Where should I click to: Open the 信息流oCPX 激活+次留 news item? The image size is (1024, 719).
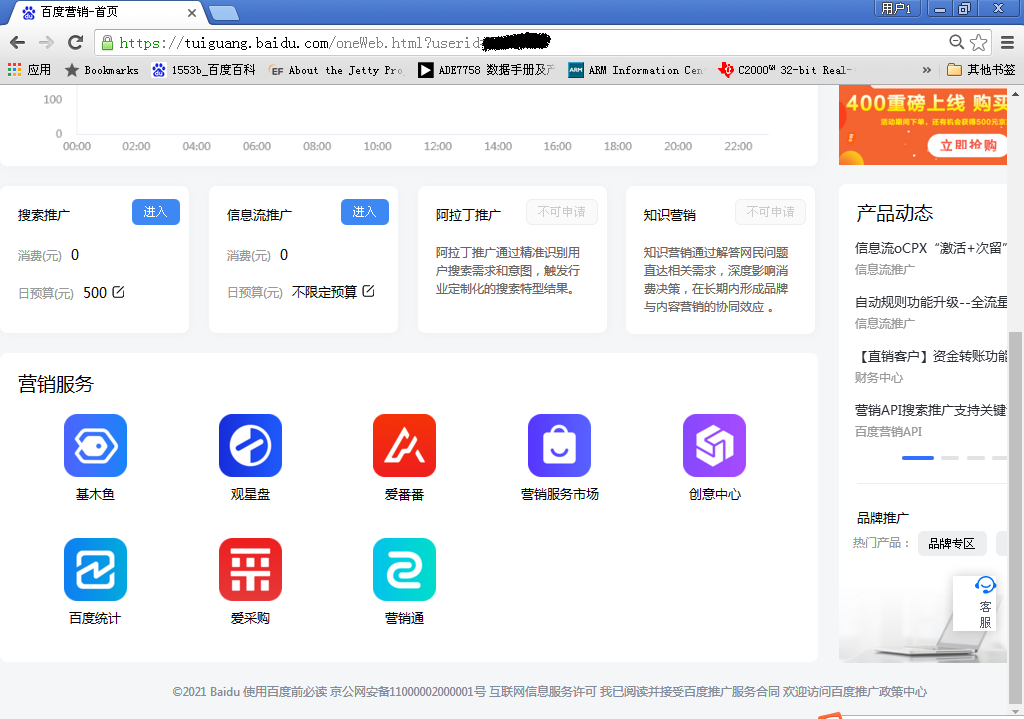point(931,248)
